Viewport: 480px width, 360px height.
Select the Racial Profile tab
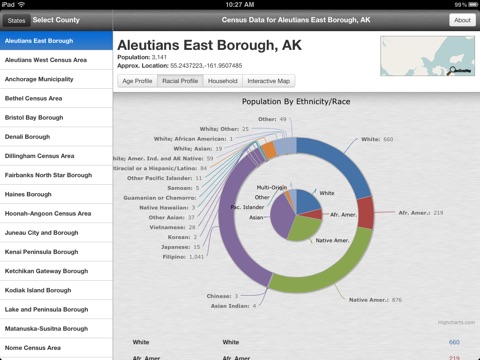(180, 81)
